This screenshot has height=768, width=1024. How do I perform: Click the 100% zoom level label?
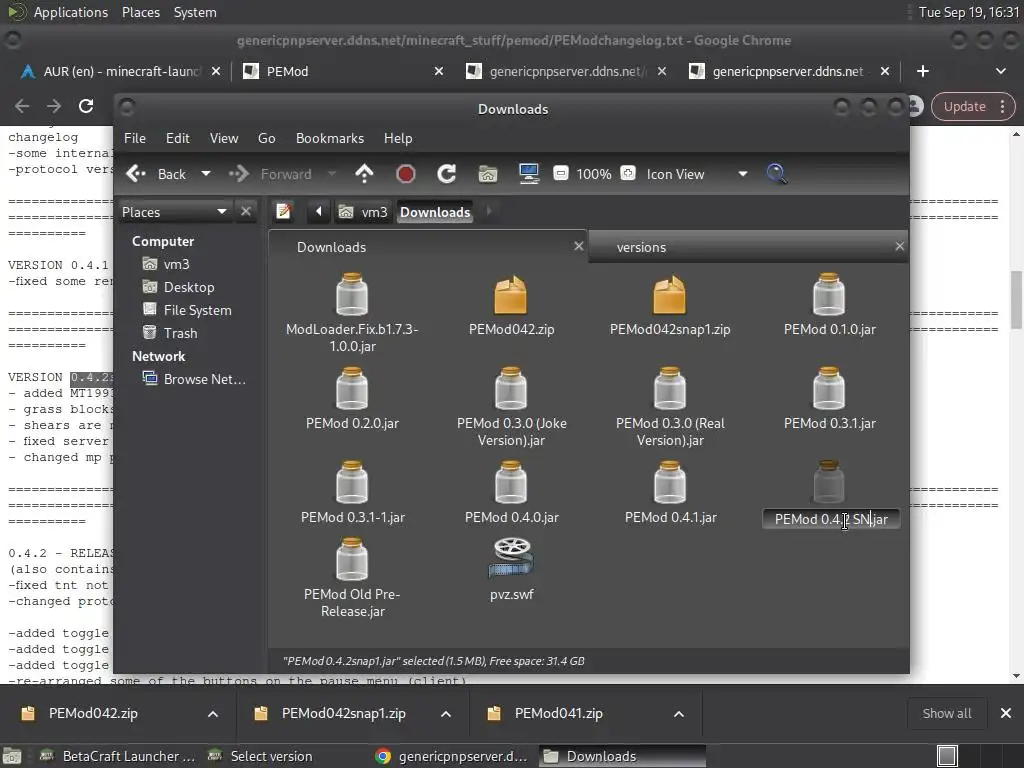click(594, 174)
